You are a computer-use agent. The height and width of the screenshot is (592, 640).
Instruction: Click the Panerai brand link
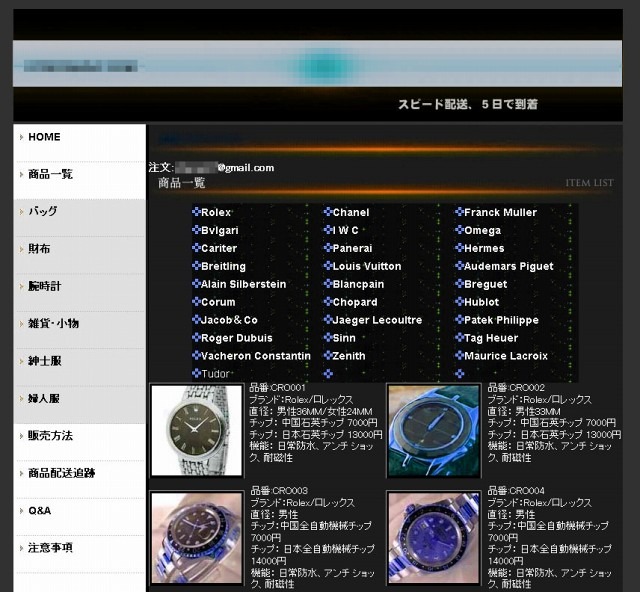352,248
